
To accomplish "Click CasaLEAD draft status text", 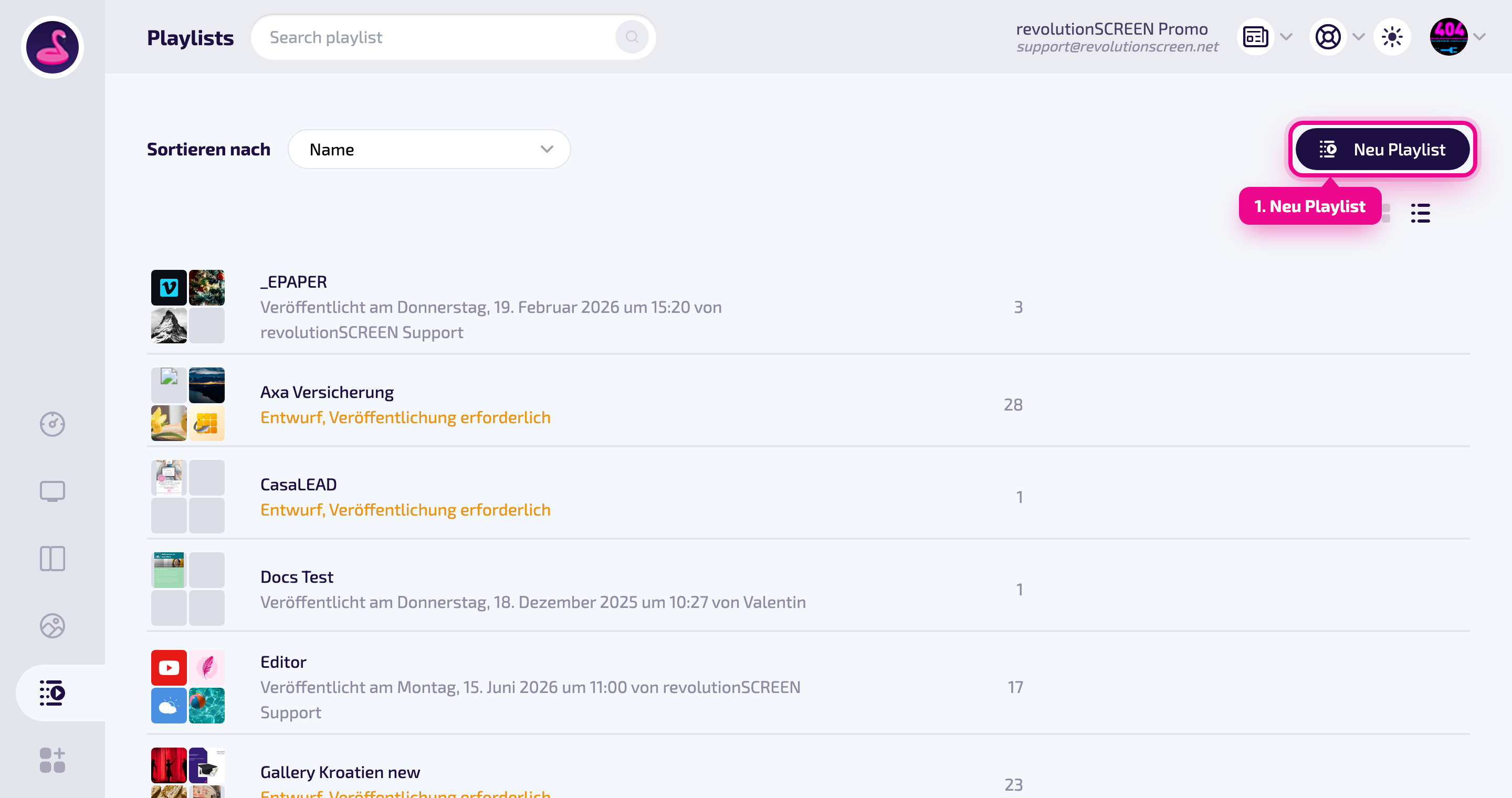I will pyautogui.click(x=406, y=509).
